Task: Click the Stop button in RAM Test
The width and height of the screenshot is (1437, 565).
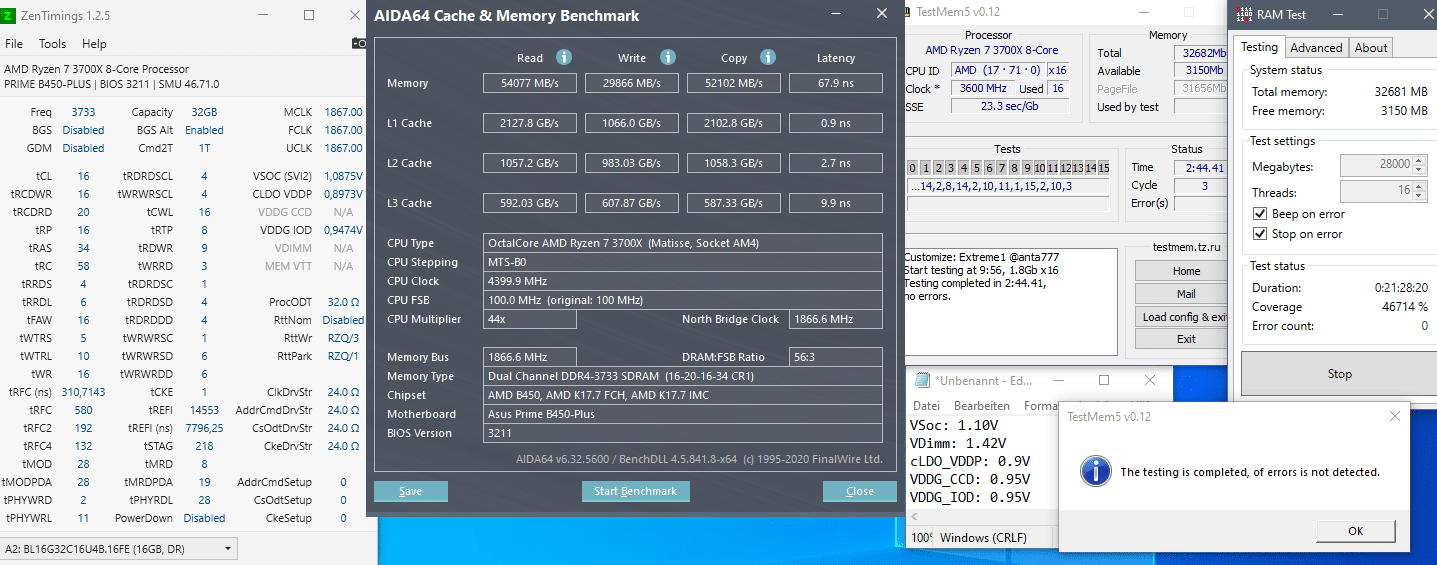Action: coord(1339,374)
